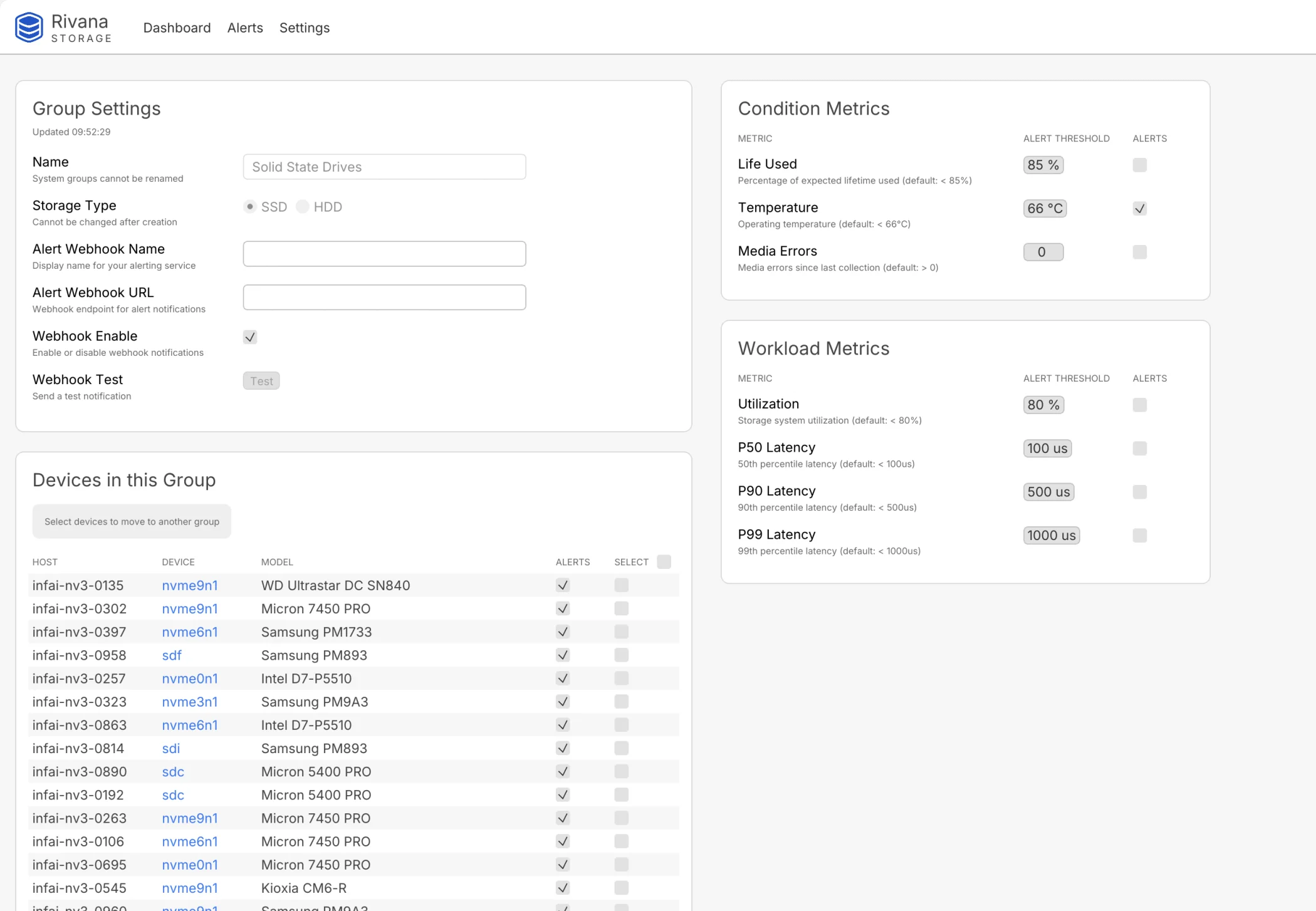This screenshot has height=911, width=1316.
Task: Enable alerts for Utilization metric
Action: click(1140, 405)
